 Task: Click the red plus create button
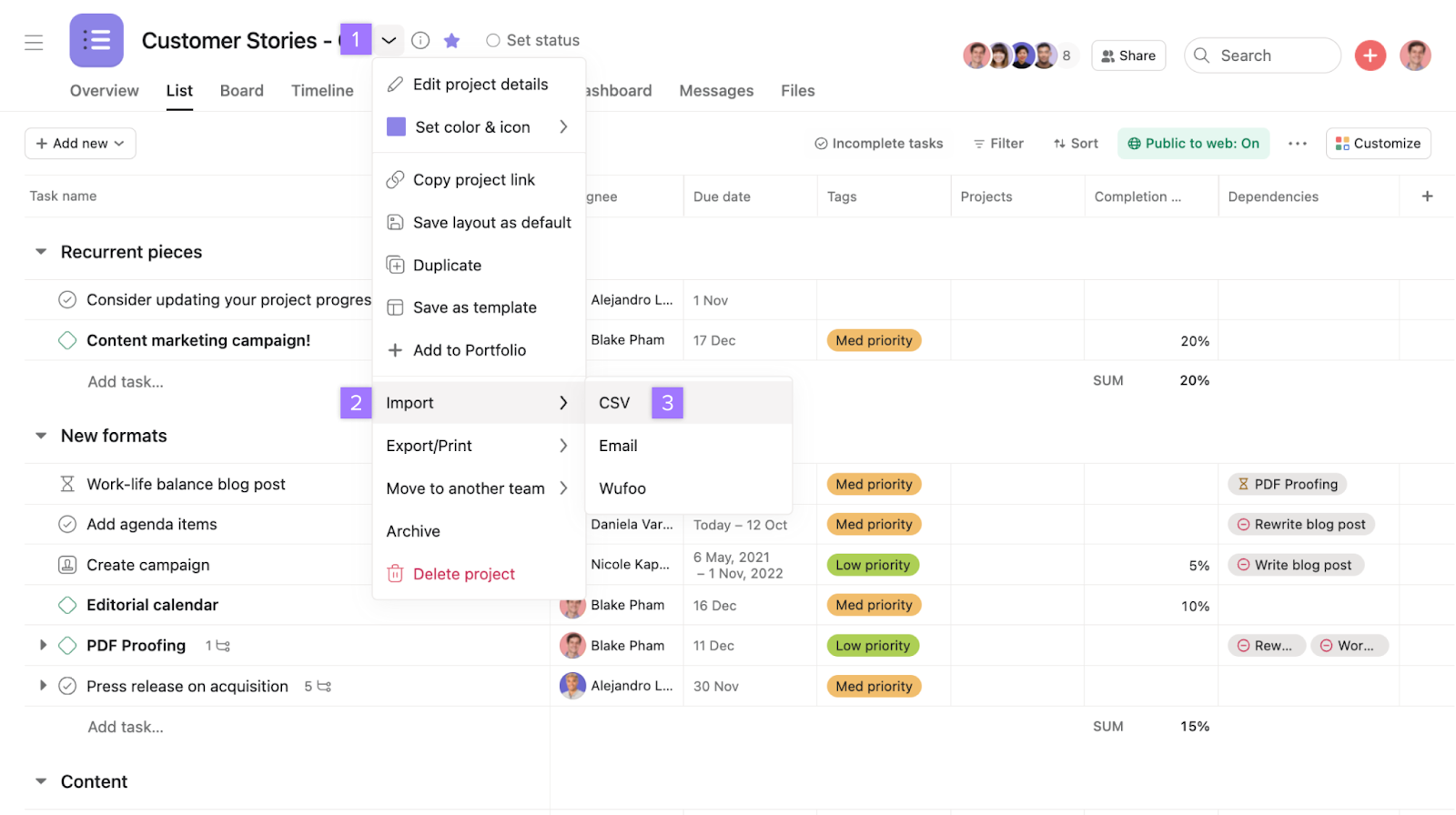click(1370, 55)
